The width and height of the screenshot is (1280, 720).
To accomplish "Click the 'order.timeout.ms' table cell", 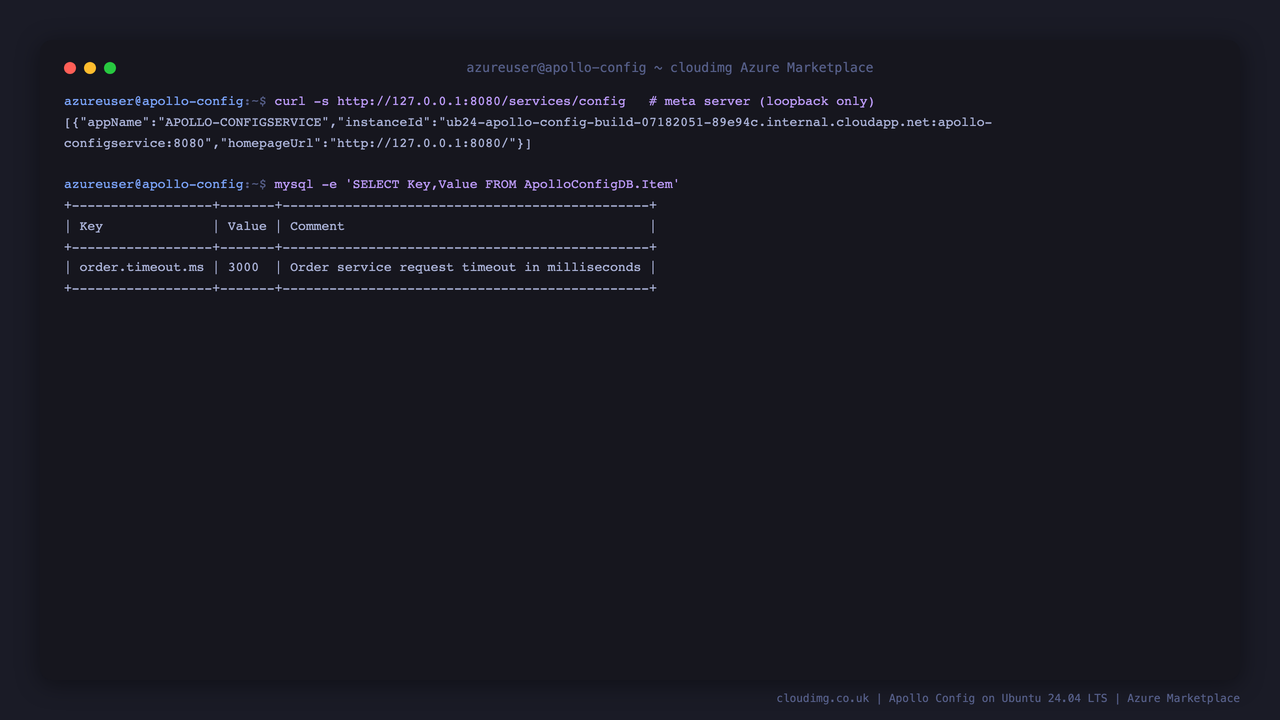I will pyautogui.click(x=141, y=267).
